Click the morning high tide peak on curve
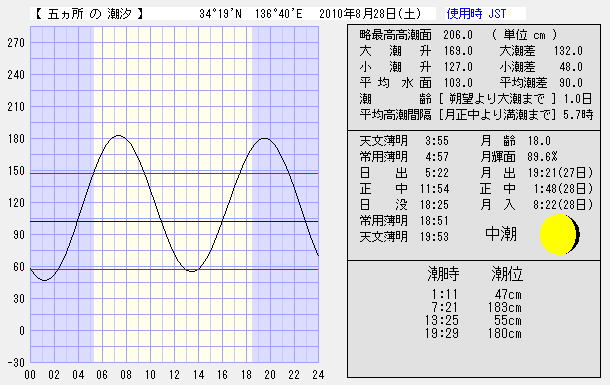The image size is (610, 385). [118, 136]
